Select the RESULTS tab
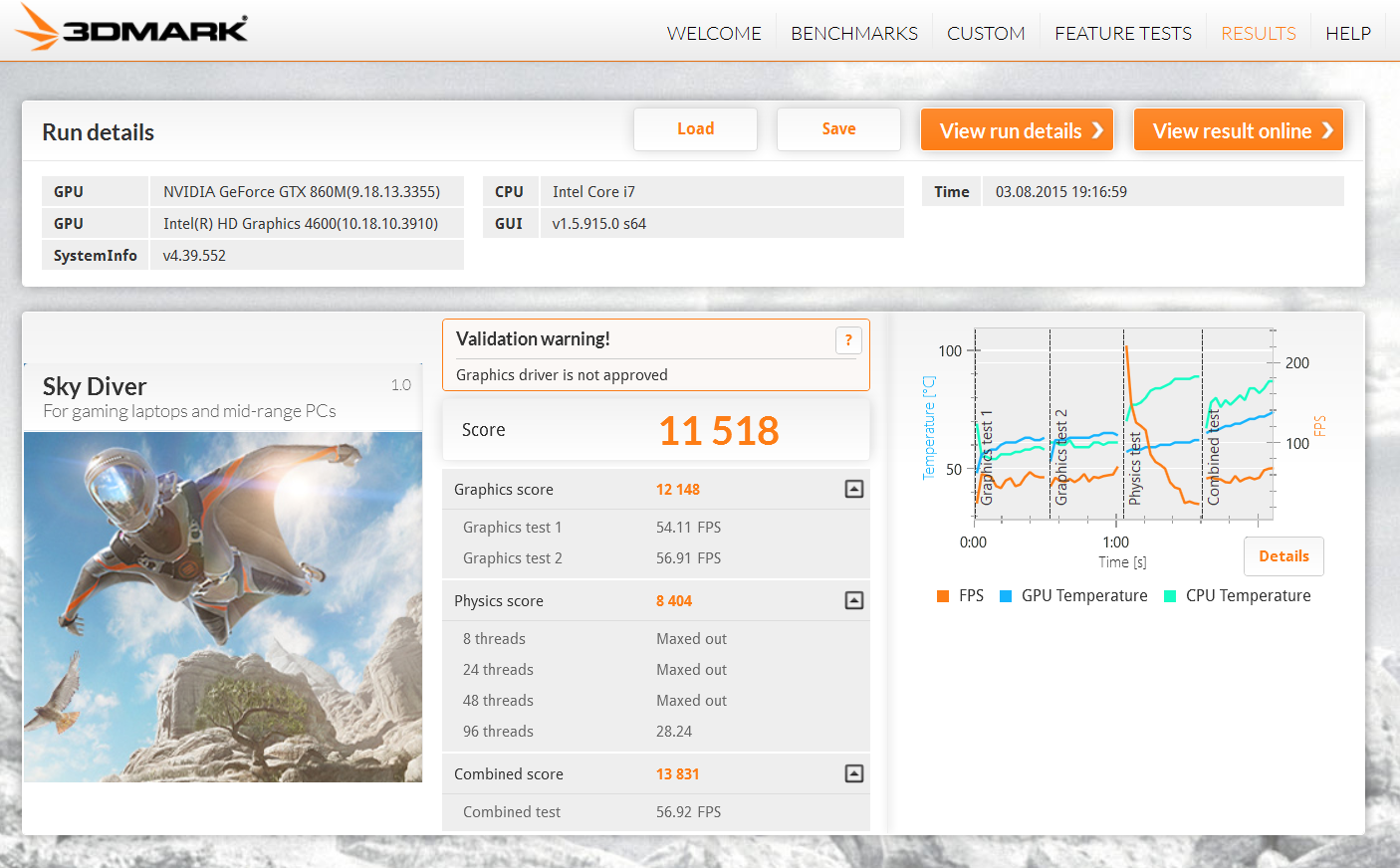 (x=1259, y=34)
